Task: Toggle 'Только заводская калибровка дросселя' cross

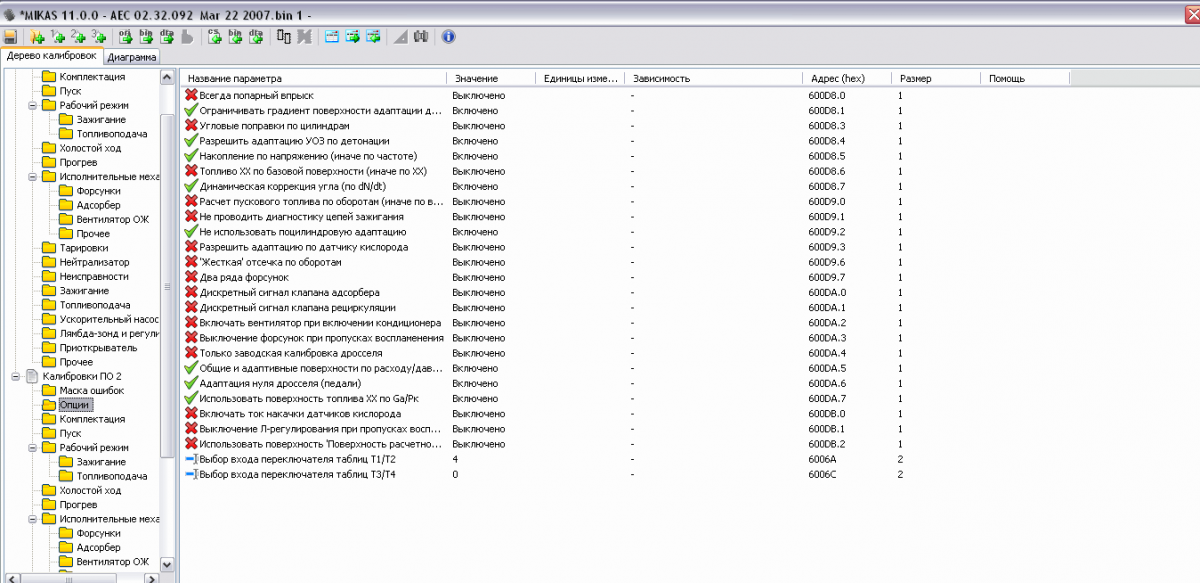Action: pos(191,353)
